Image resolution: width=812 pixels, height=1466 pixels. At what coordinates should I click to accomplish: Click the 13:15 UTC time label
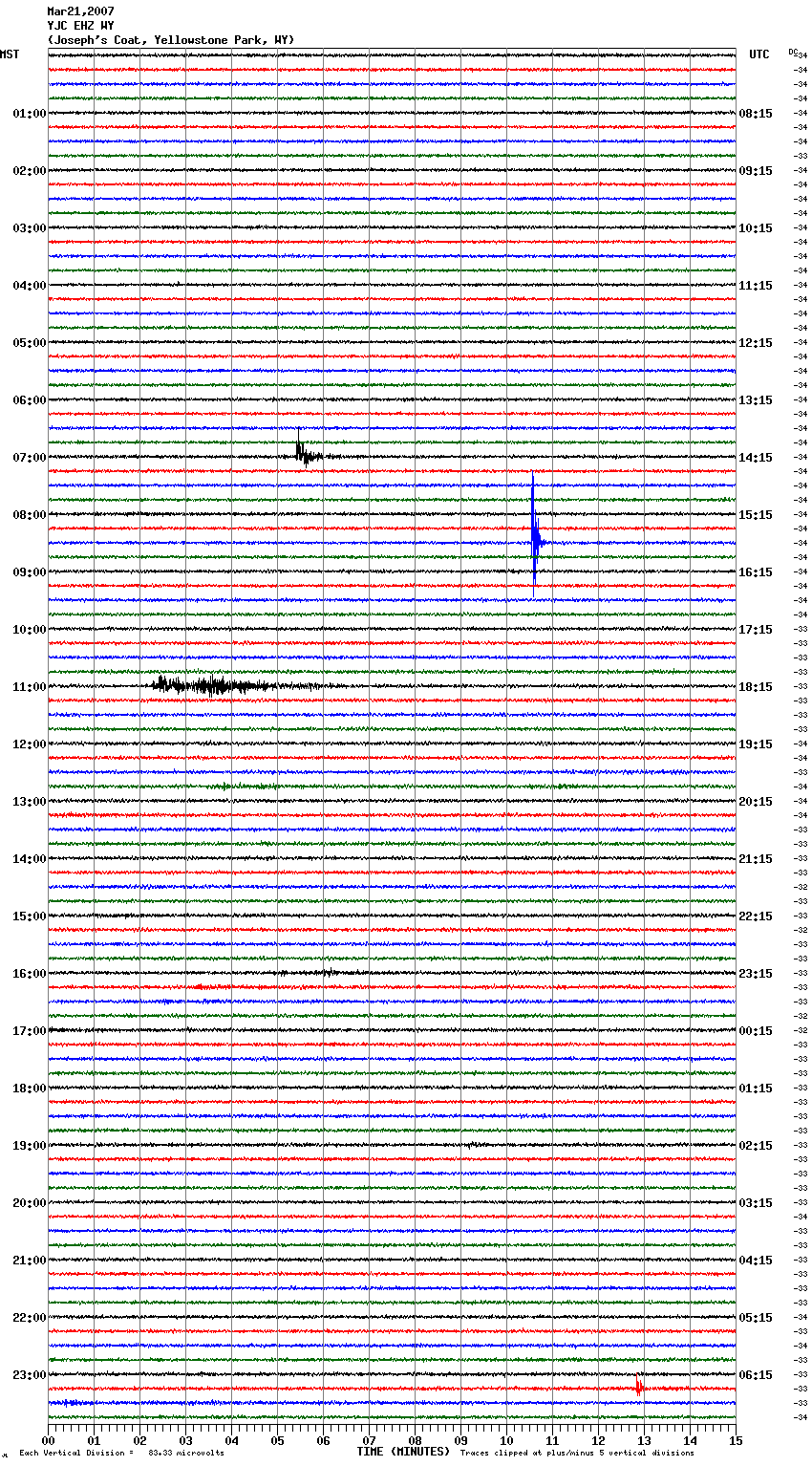tap(756, 400)
